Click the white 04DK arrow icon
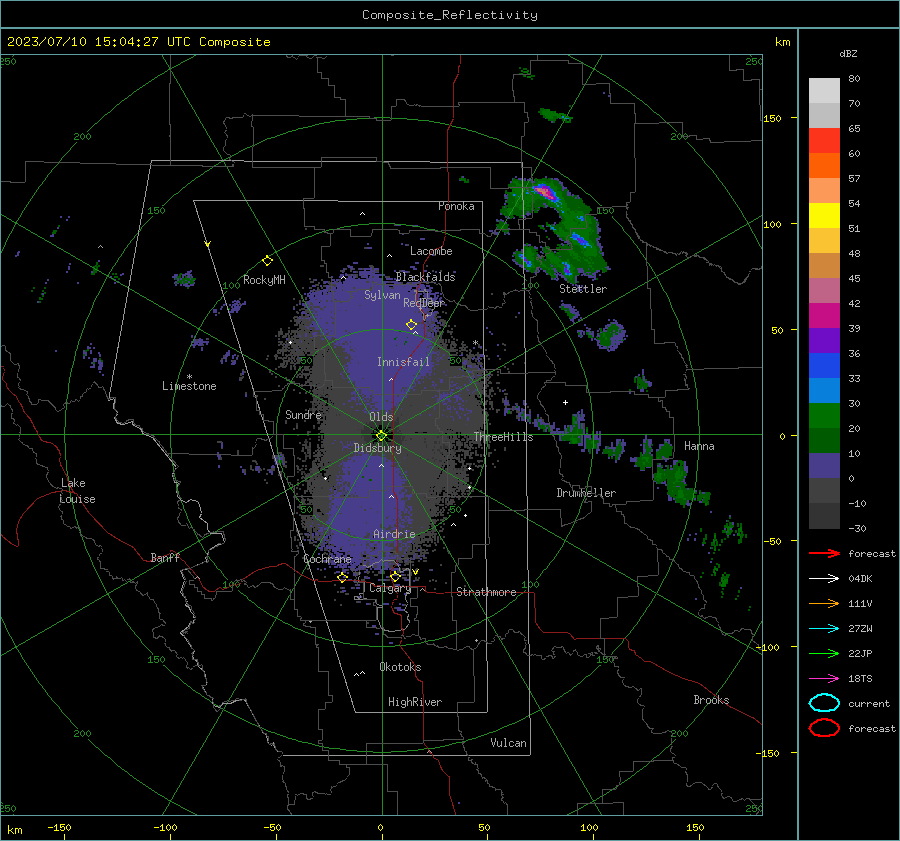900x841 pixels. click(824, 578)
